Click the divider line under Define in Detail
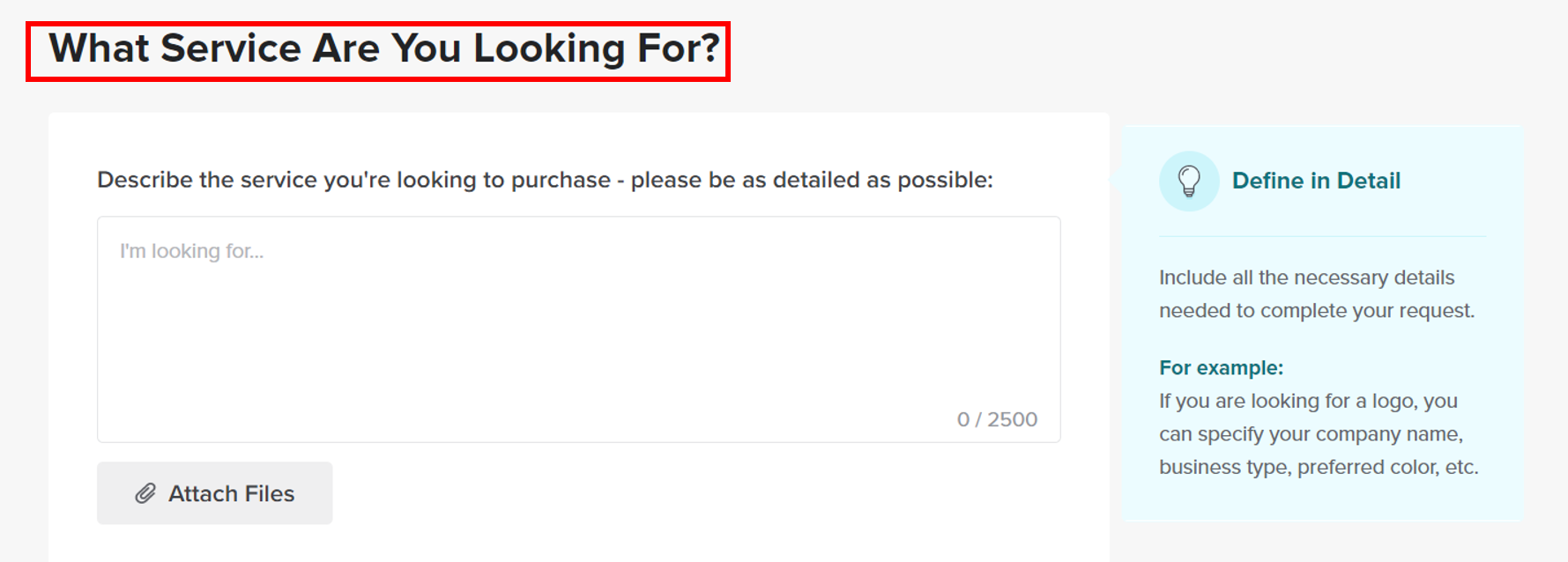 (x=1322, y=236)
